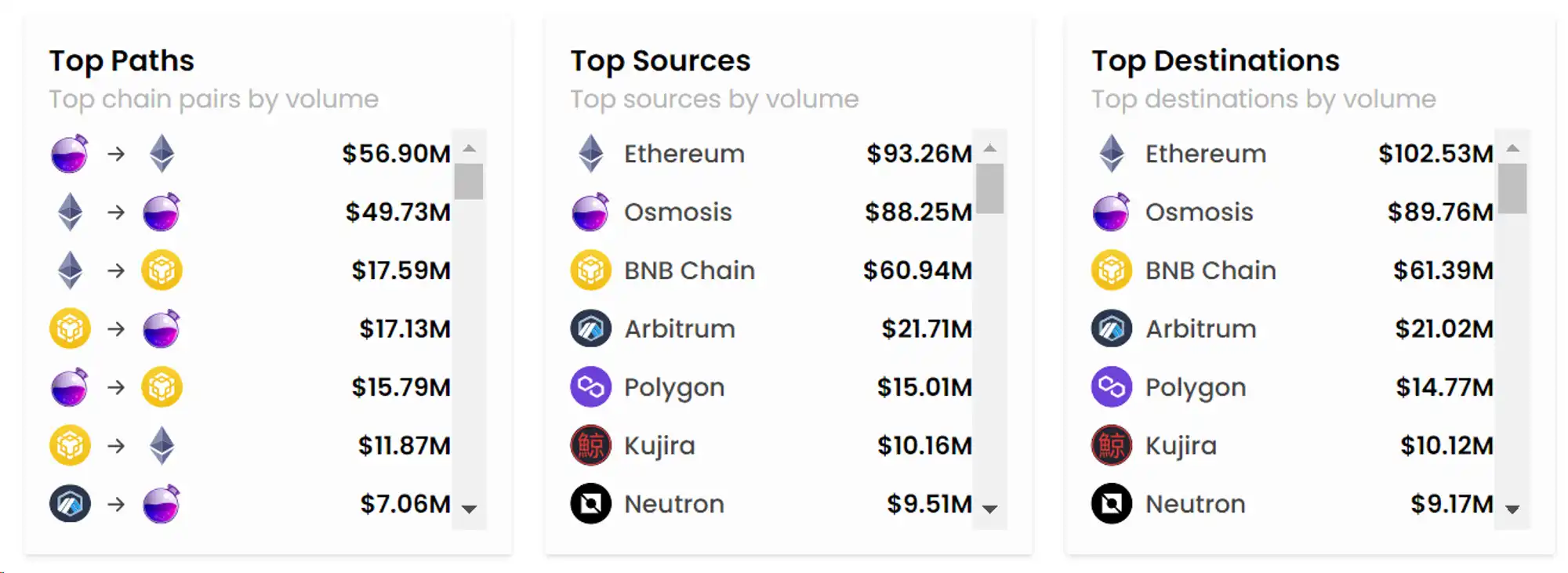Click BNB destination icon in the $17.59M path

pyautogui.click(x=162, y=270)
